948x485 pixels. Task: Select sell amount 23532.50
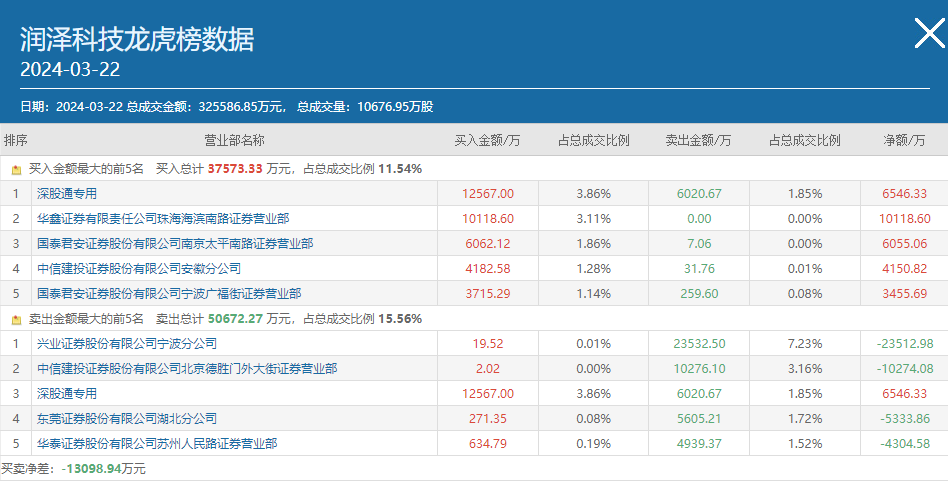699,343
